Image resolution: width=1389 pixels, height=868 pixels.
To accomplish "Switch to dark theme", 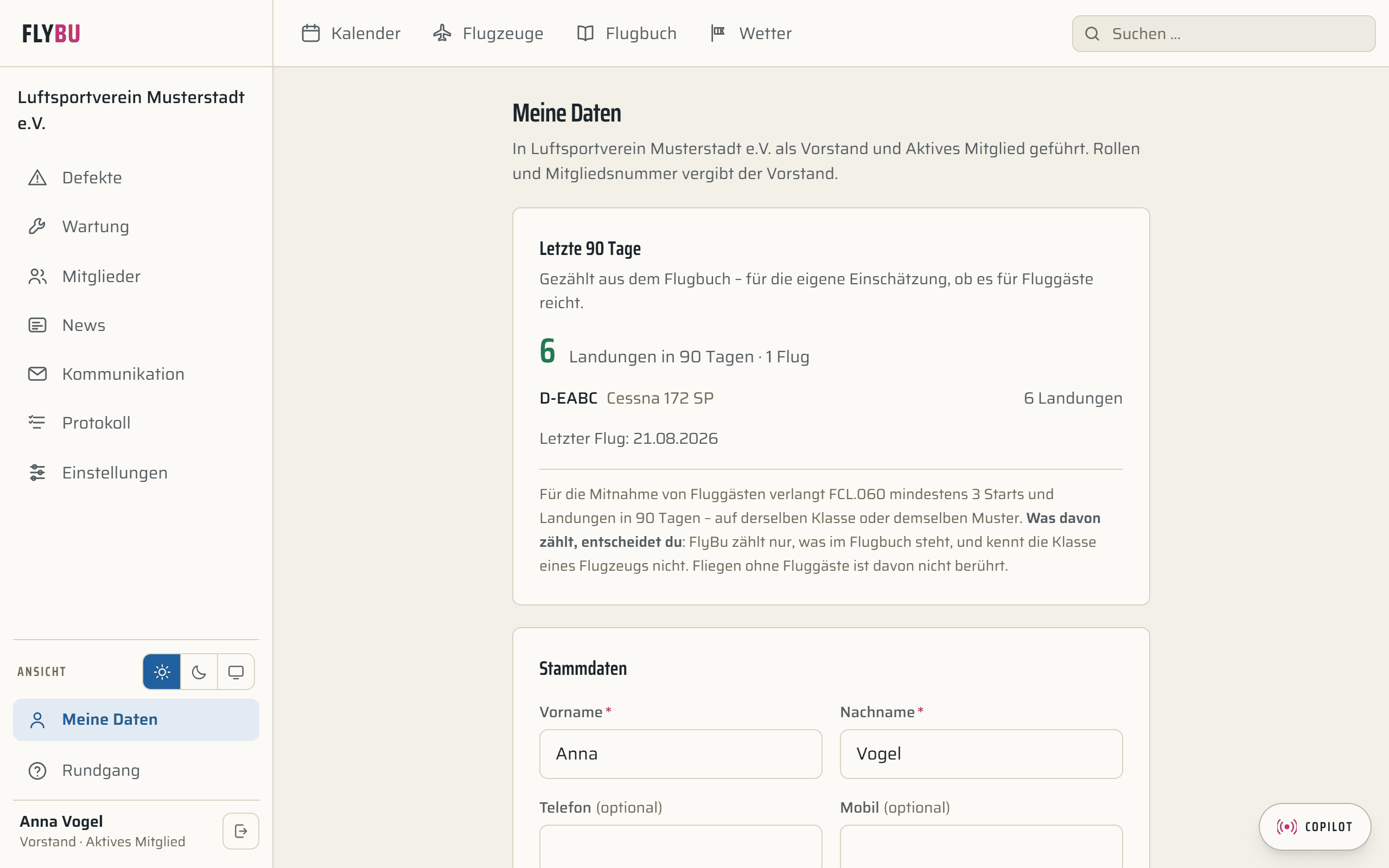I will (x=199, y=672).
